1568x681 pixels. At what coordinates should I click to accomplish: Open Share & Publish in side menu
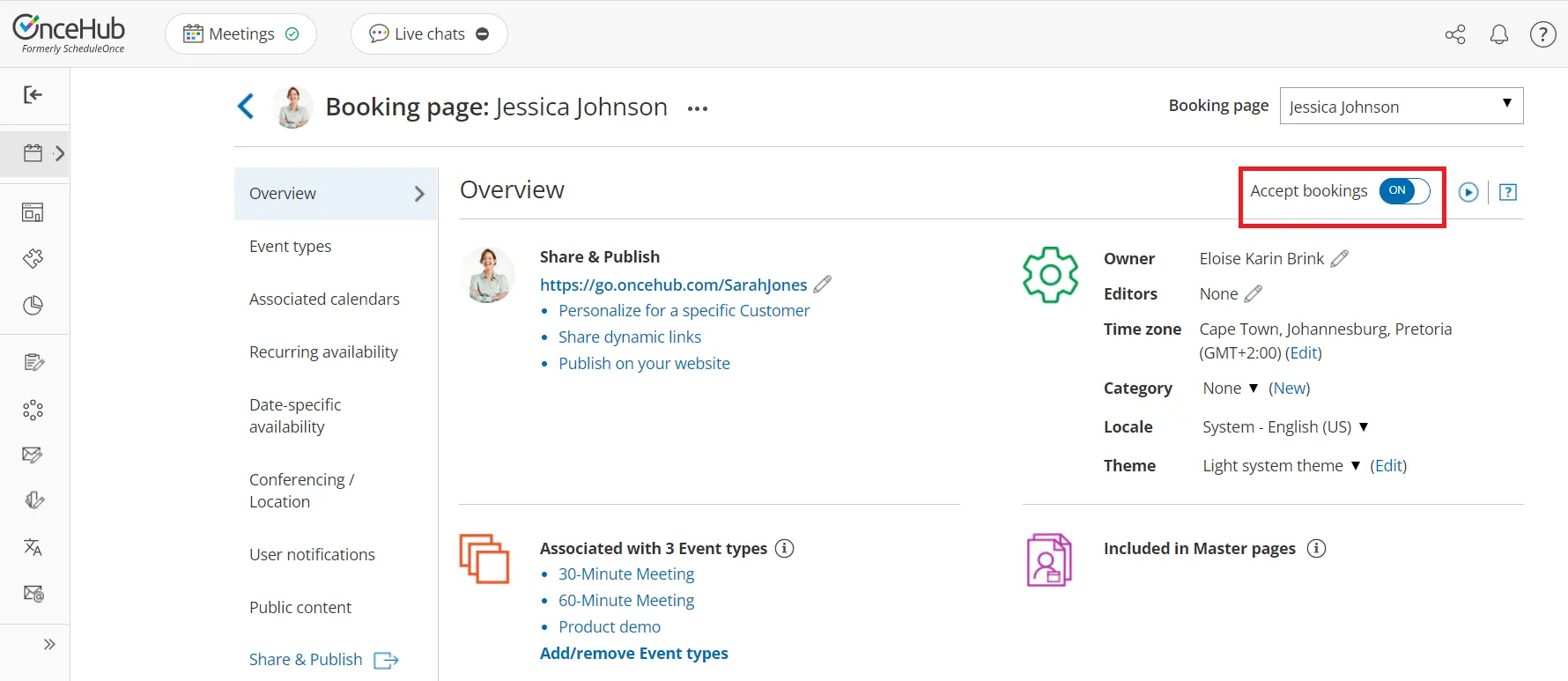[323, 660]
